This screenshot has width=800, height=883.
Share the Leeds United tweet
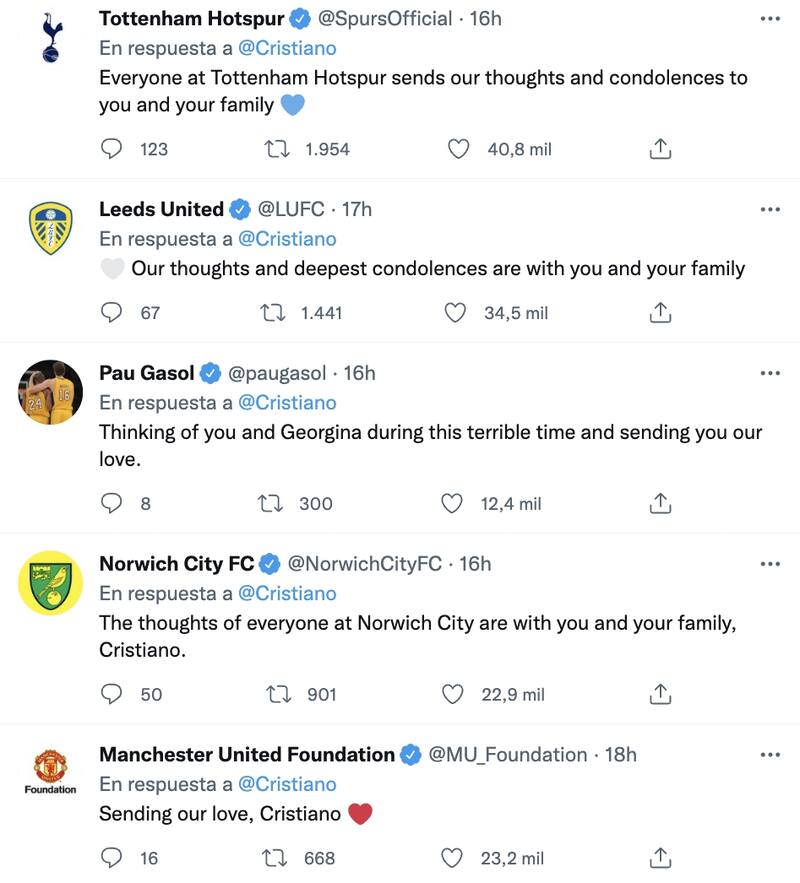(x=660, y=313)
